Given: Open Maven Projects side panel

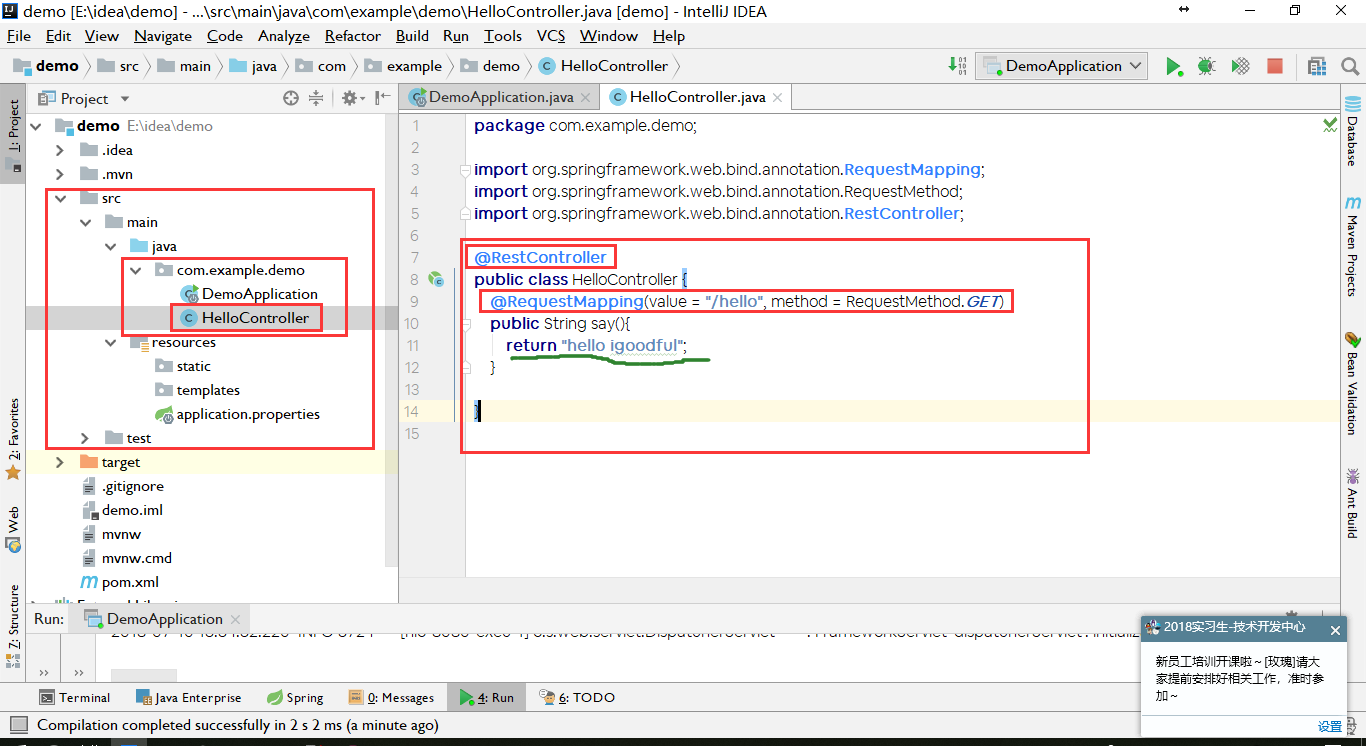Looking at the screenshot, I should point(1353,246).
